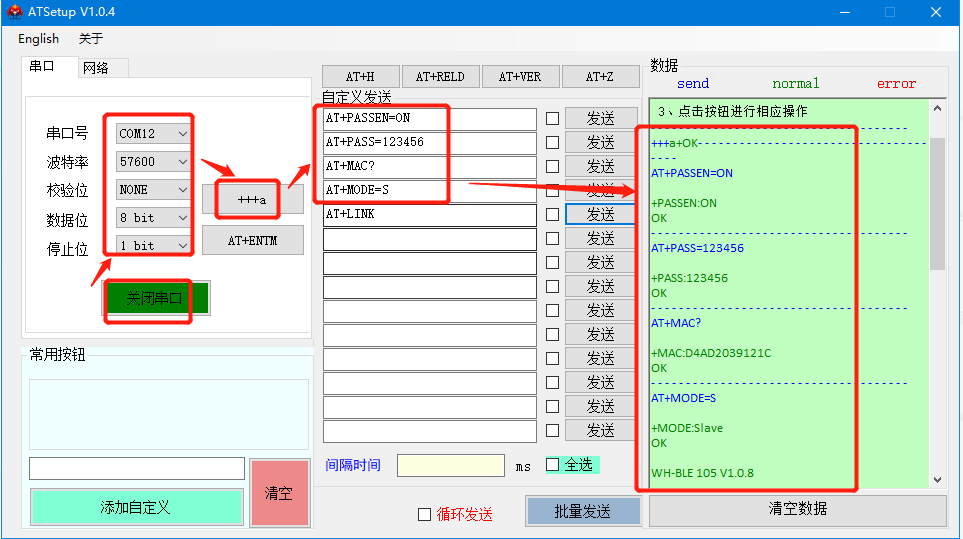The height and width of the screenshot is (539, 963).
Task: Send the AT+VER quick command
Action: (x=519, y=77)
